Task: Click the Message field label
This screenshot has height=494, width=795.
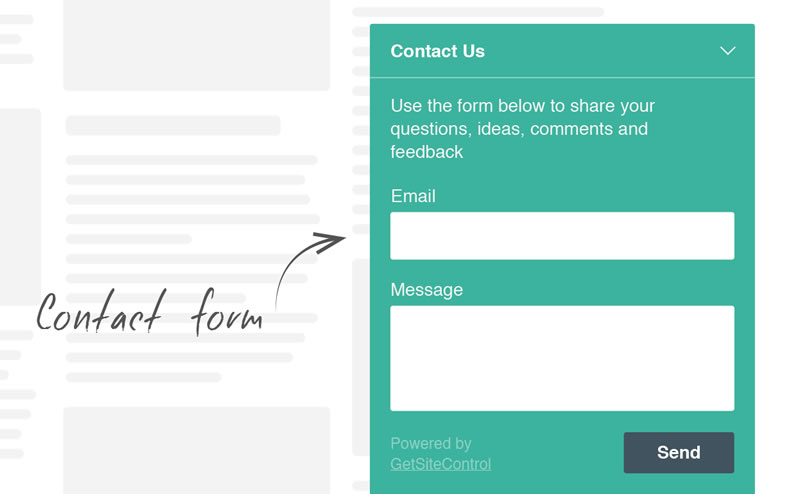Action: point(426,290)
